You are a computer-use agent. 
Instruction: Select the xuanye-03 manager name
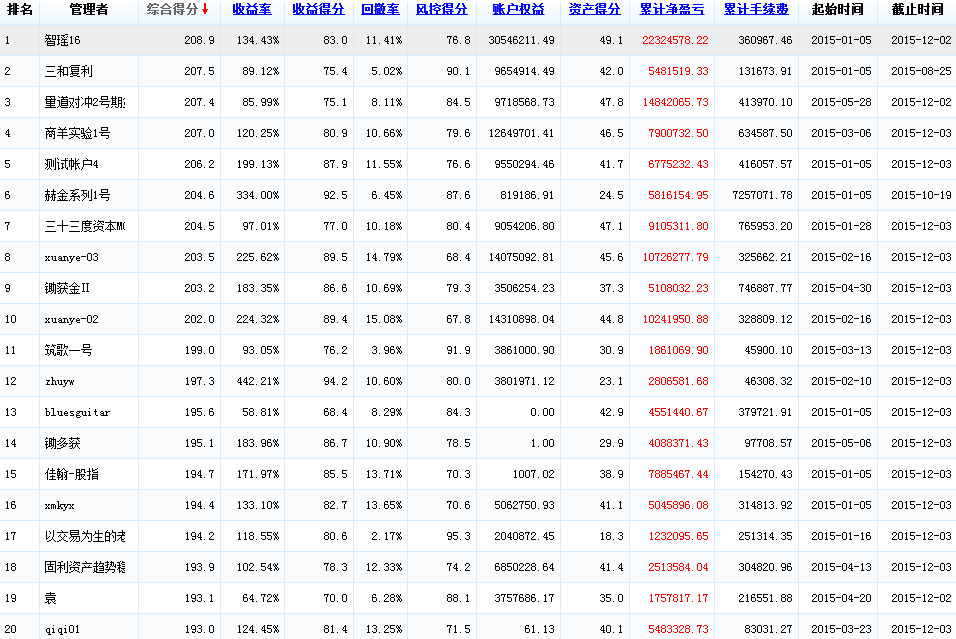pos(71,257)
